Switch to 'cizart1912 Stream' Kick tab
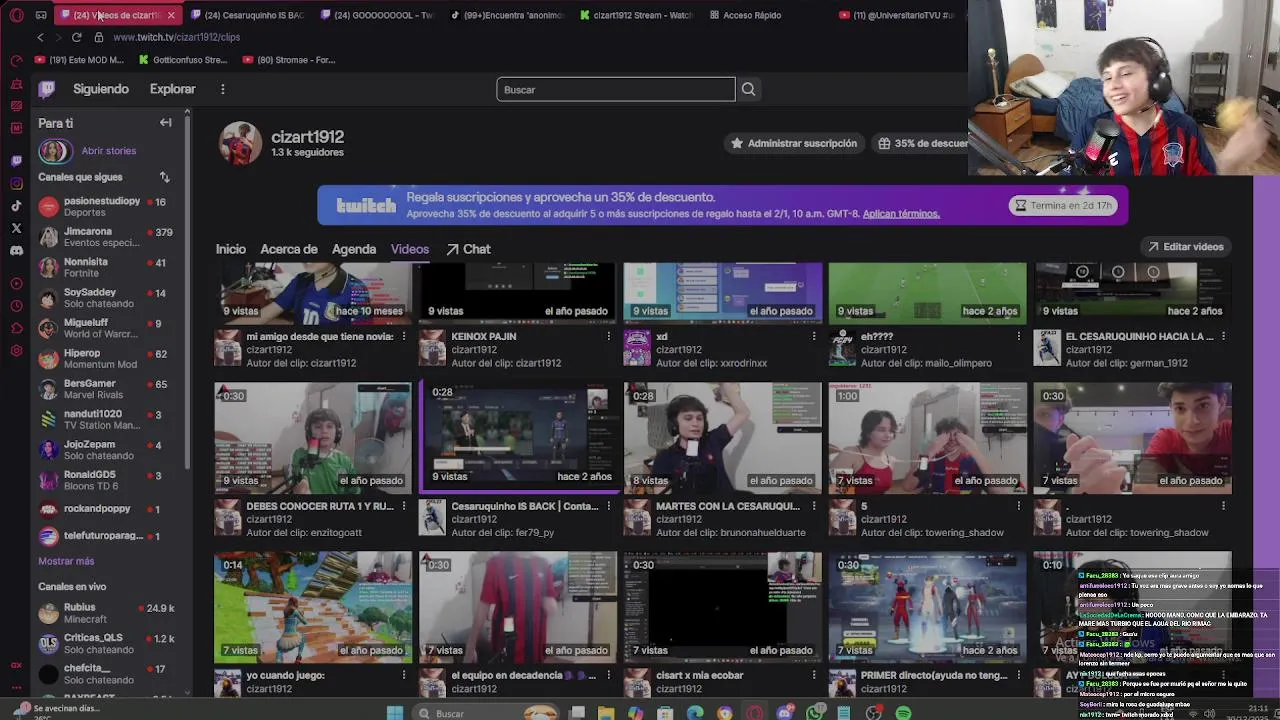Viewport: 1280px width, 720px height. coord(635,15)
